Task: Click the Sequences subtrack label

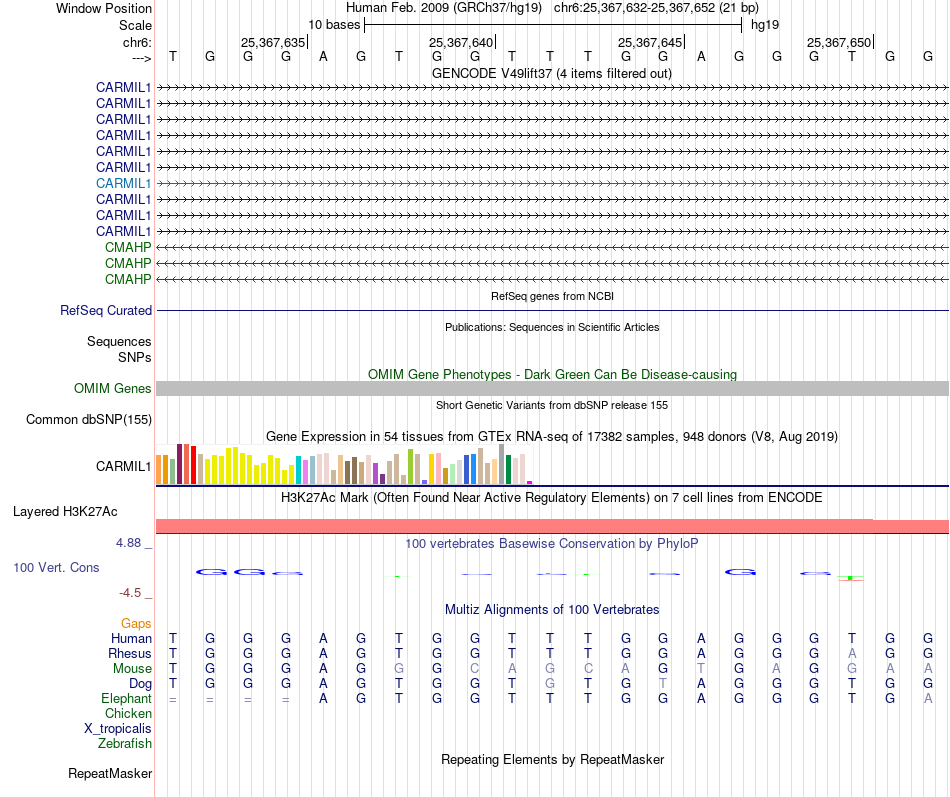Action: pos(119,341)
